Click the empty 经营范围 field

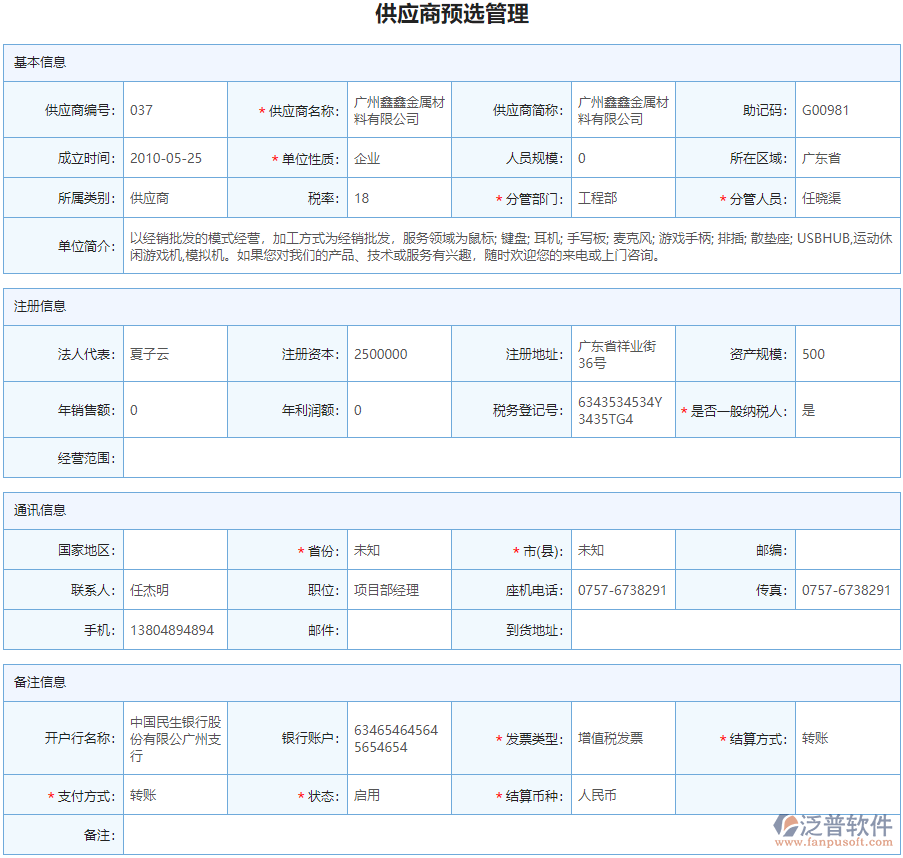pyautogui.click(x=500, y=458)
